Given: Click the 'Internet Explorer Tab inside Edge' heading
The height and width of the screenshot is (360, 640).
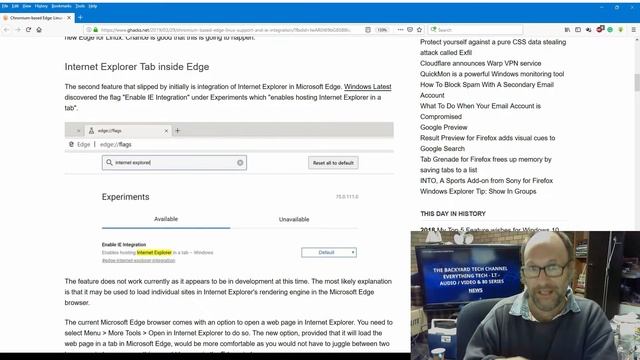Looking at the screenshot, I should tap(137, 67).
